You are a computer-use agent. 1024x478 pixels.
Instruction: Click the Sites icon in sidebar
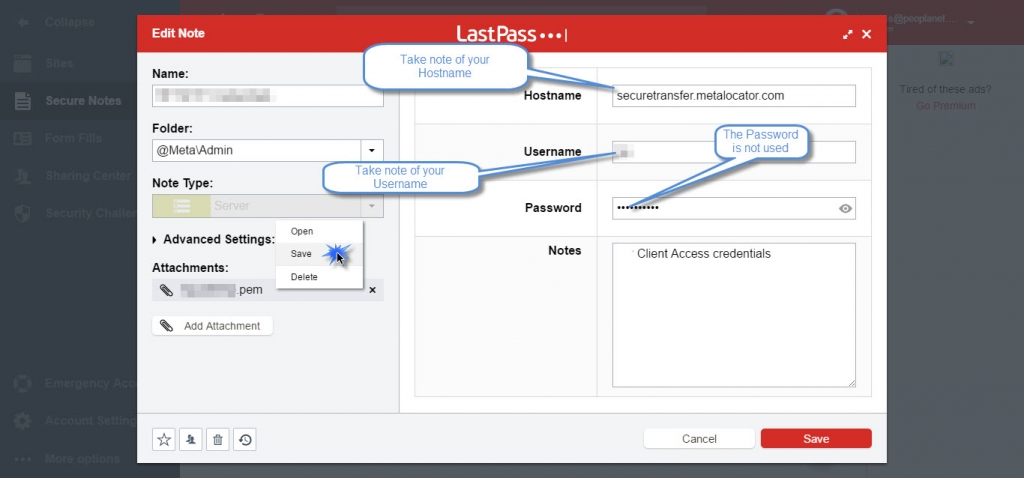tap(23, 63)
